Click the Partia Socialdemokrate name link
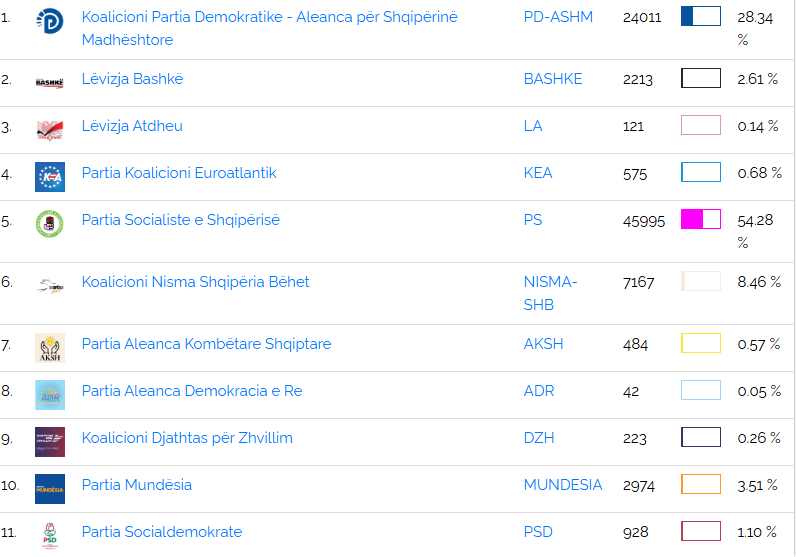The image size is (796, 557). click(x=162, y=532)
